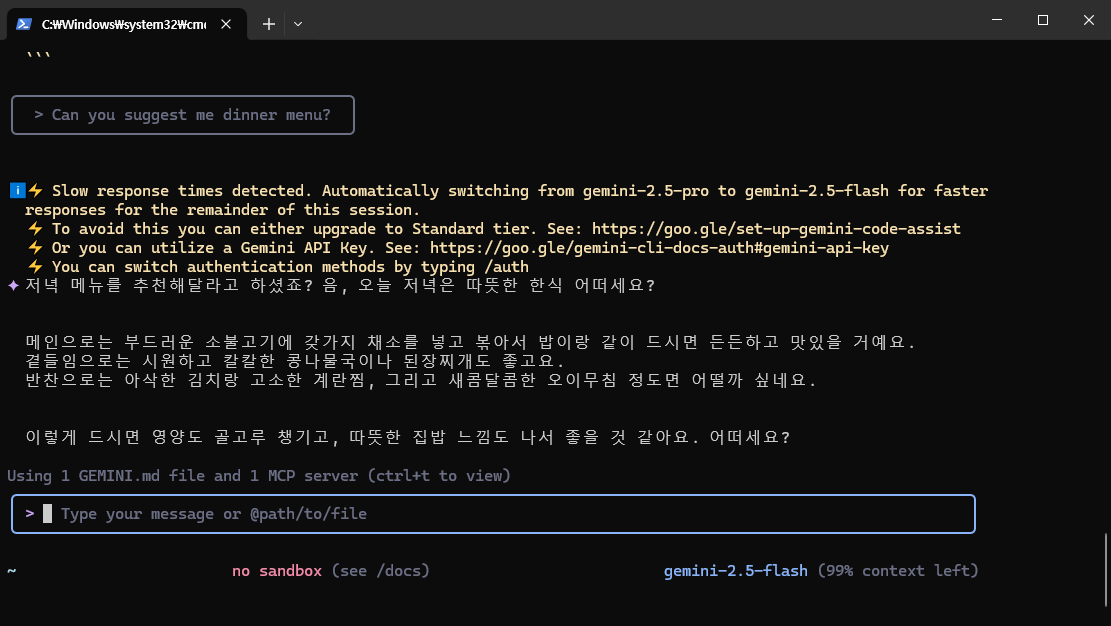Click the /auth command text
This screenshot has height=626, width=1111.
pyautogui.click(x=507, y=267)
